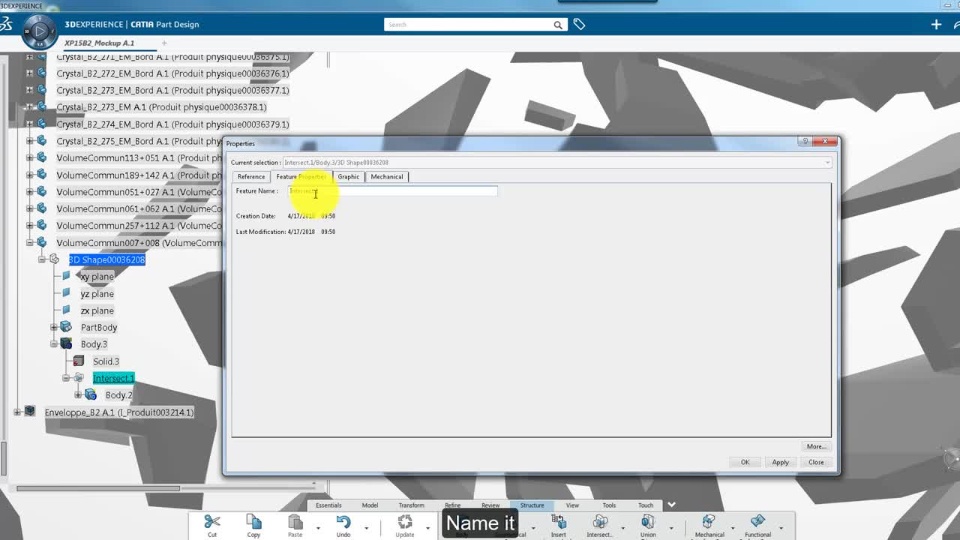Click the Copy icon in the bottom toolbar
The image size is (960, 540).
pos(253,522)
